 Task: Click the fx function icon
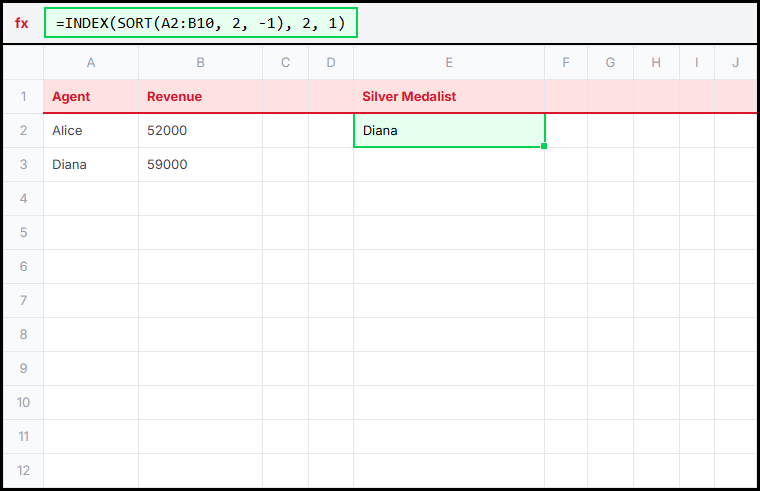(22, 24)
